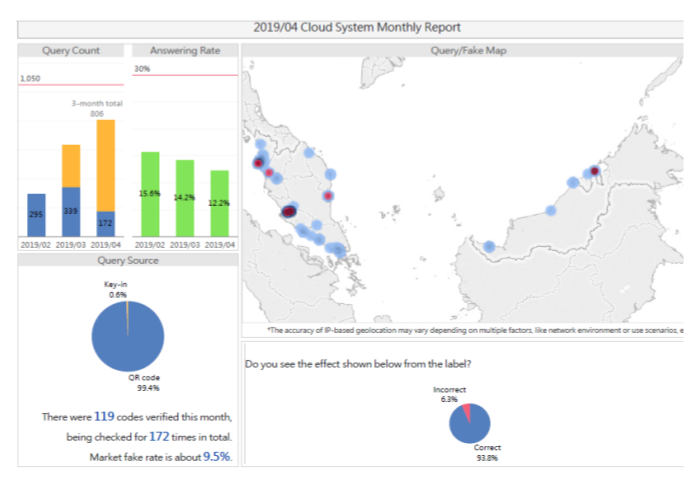Click the Query Count panel header
This screenshot has height=481, width=700.
pos(71,50)
